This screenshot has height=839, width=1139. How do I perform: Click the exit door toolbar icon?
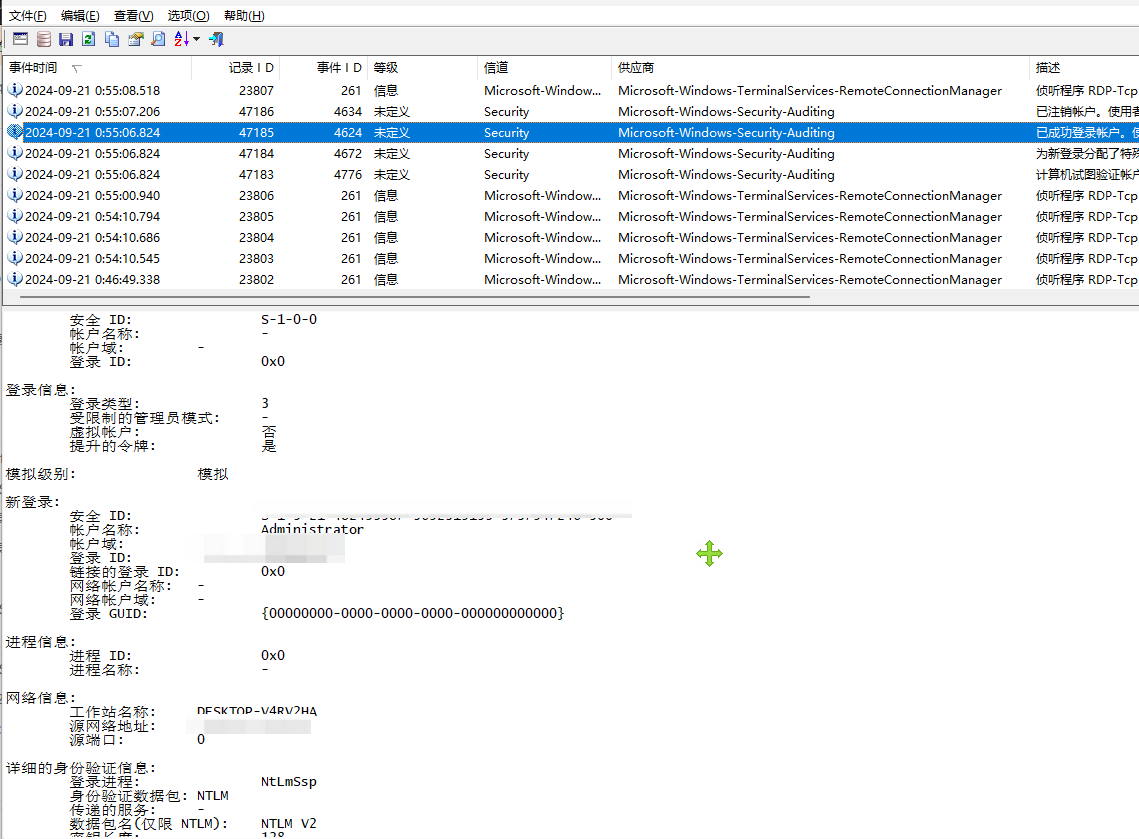pyautogui.click(x=216, y=39)
